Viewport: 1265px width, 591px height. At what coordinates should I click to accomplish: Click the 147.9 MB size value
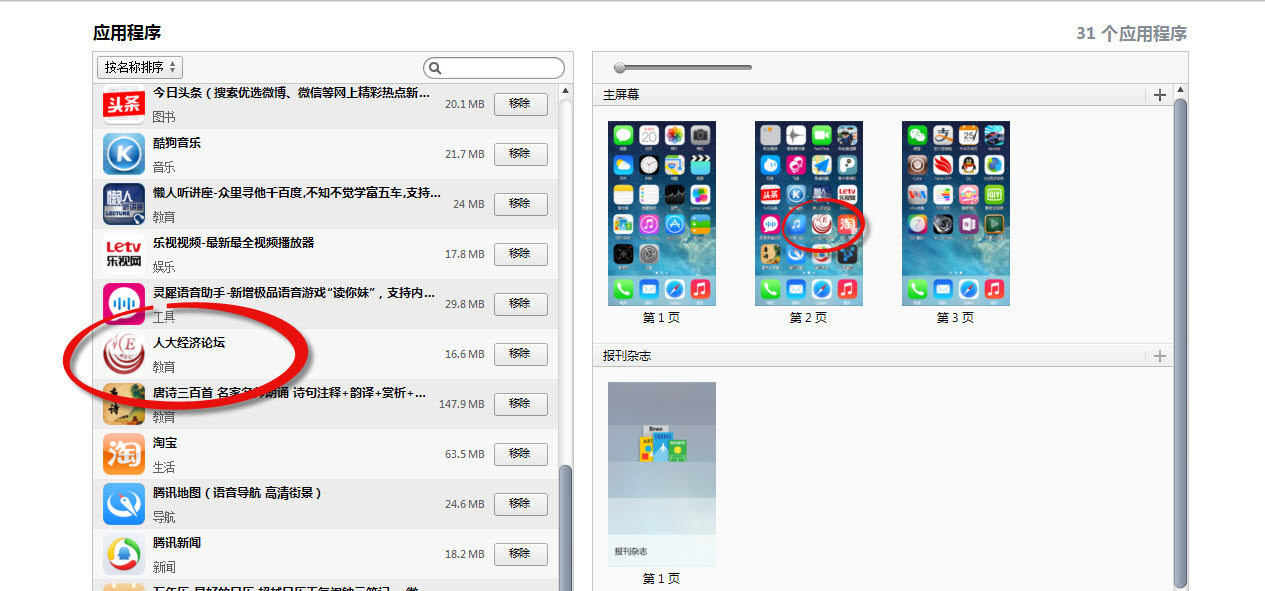pyautogui.click(x=462, y=404)
